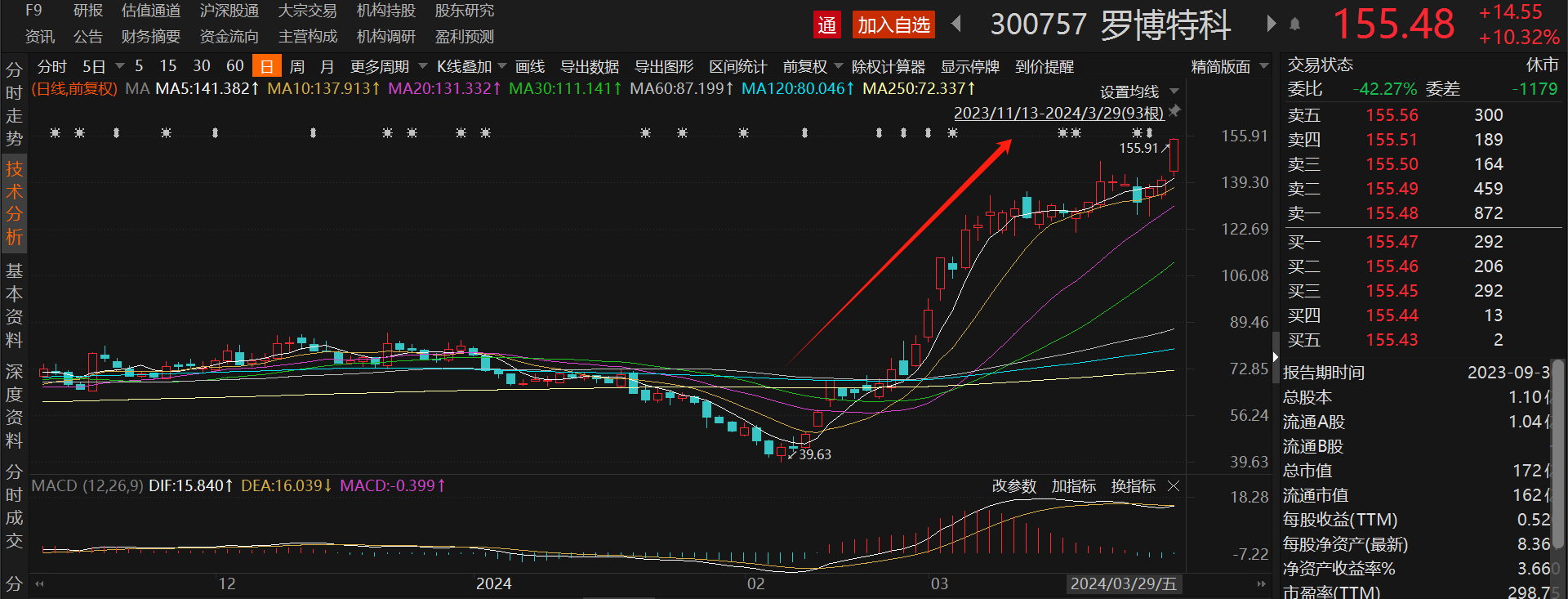Open 大宗交易 block trades
The width and height of the screenshot is (1568, 599).
pyautogui.click(x=308, y=11)
